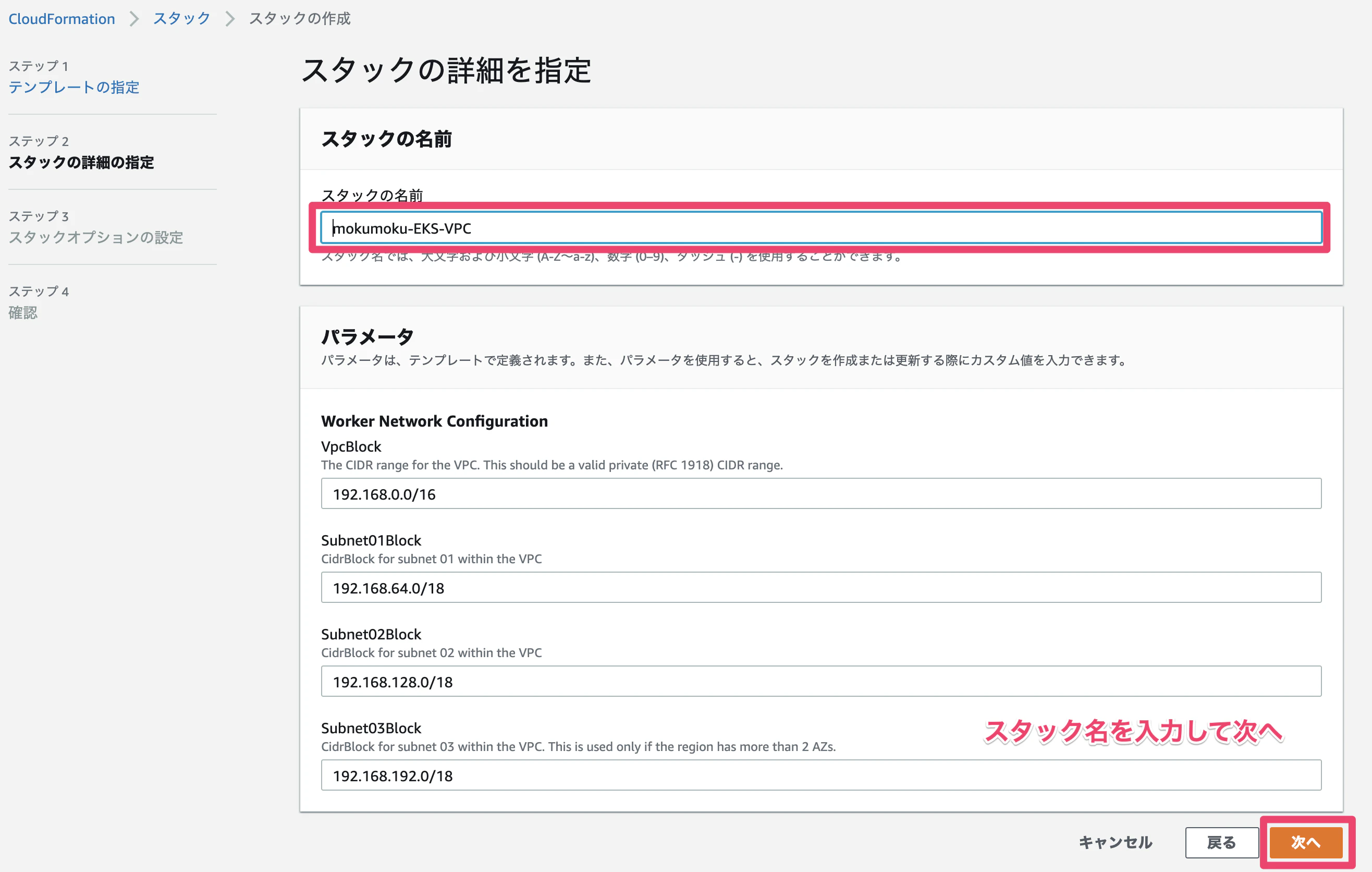Screen dimensions: 1372x872
Task: Click the パラメータ section heading
Action: point(367,336)
